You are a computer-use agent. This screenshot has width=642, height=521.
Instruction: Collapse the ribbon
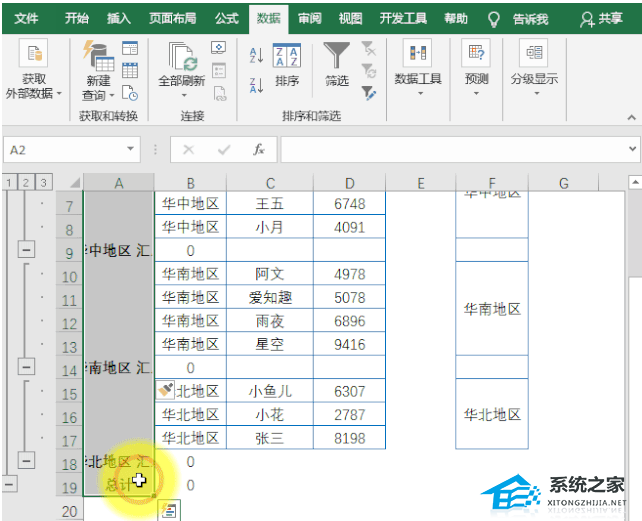click(631, 118)
